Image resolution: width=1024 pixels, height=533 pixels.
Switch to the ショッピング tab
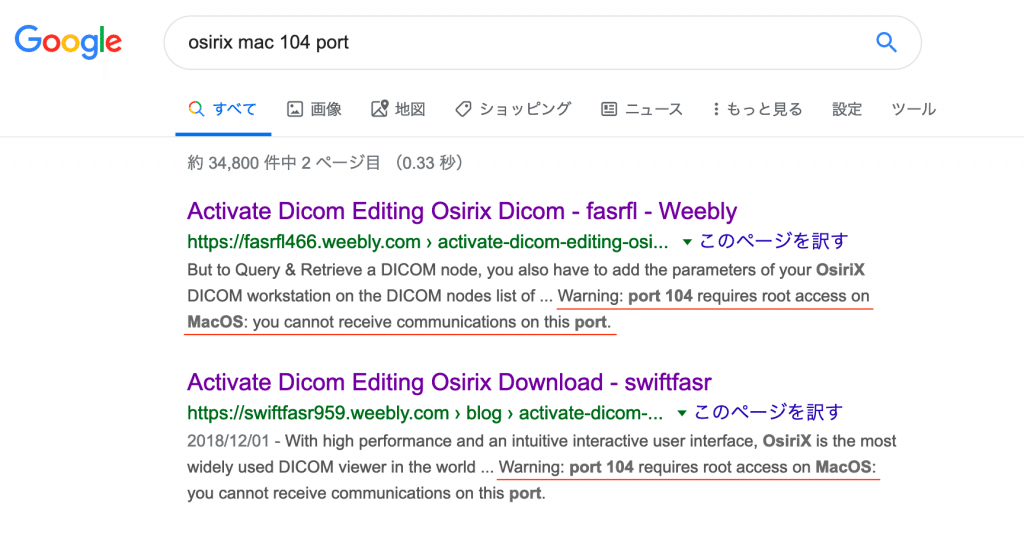coord(513,109)
